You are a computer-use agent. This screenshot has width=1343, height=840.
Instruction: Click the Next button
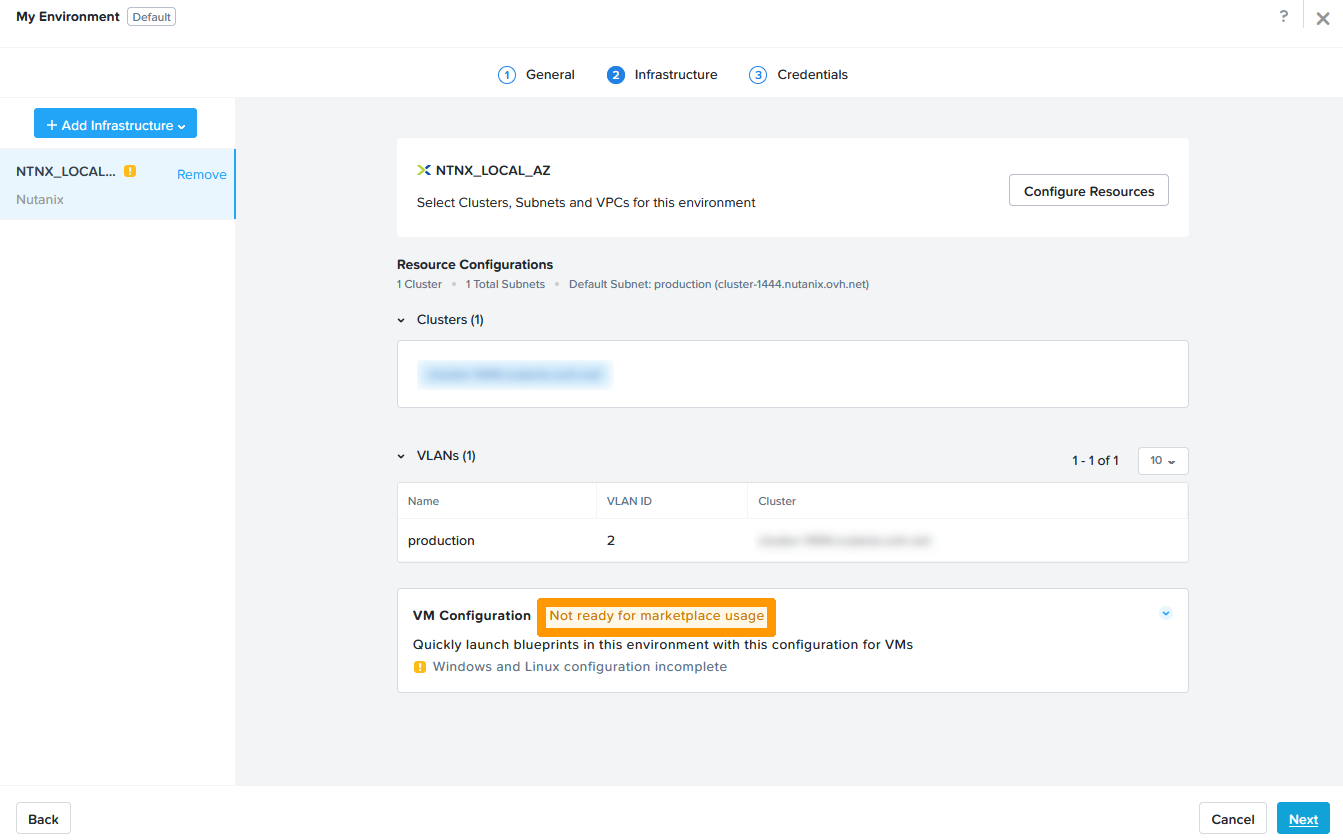[x=1303, y=818]
